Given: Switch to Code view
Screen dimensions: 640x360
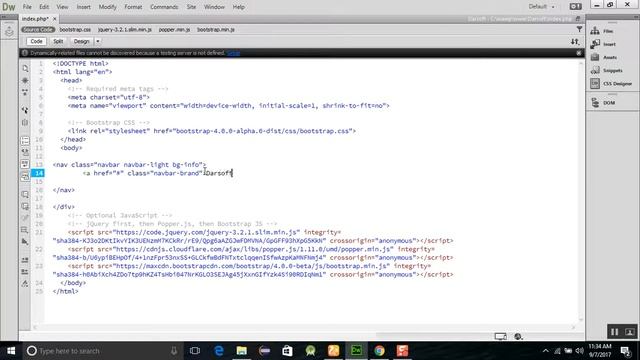Looking at the screenshot, I should coord(36,41).
